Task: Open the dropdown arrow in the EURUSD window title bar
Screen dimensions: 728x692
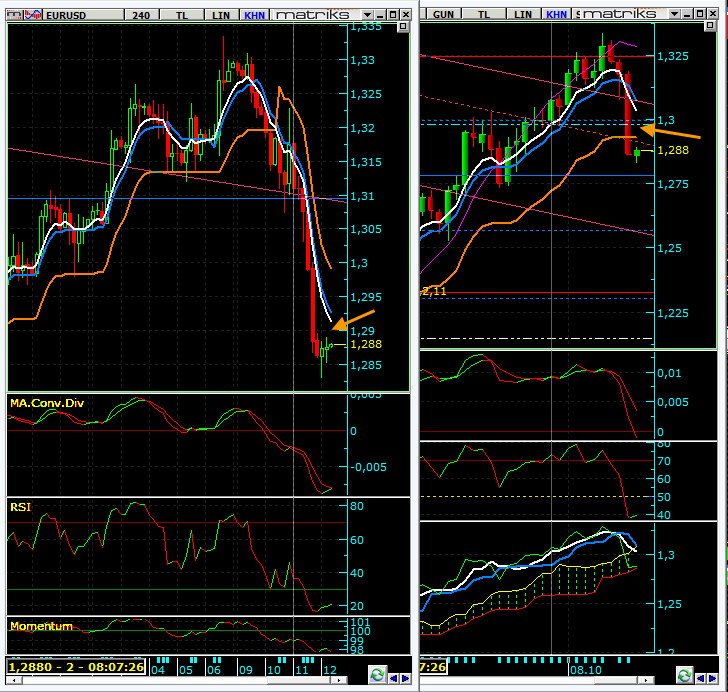Action: pyautogui.click(x=367, y=15)
